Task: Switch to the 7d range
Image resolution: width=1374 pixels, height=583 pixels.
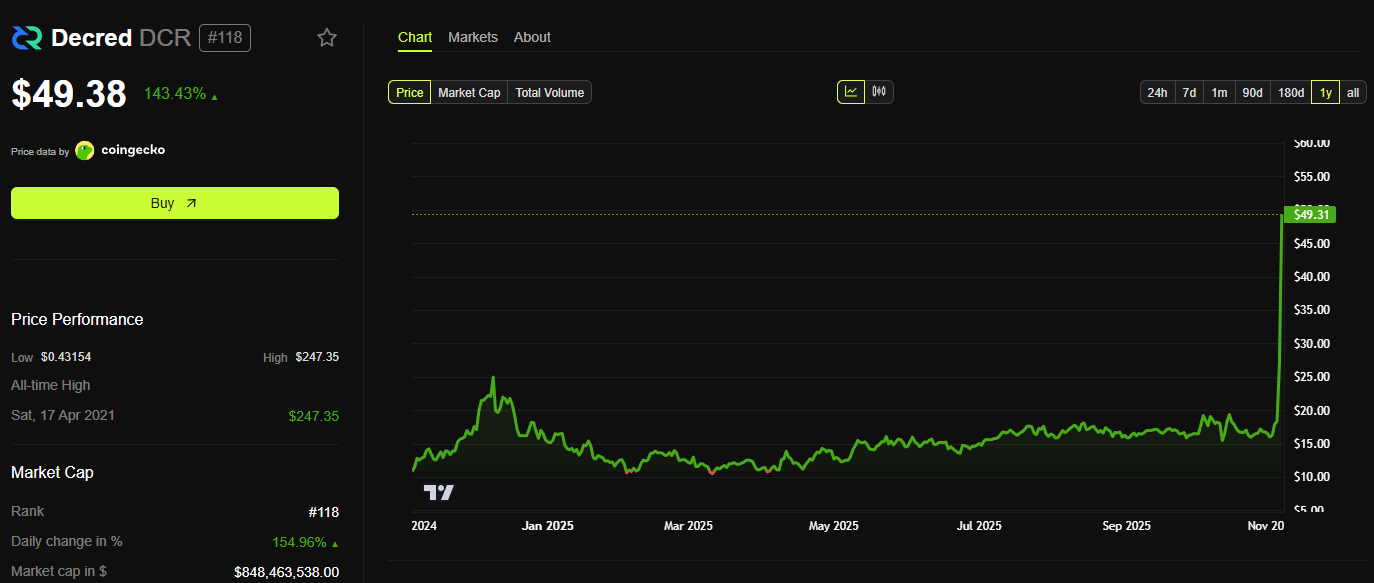Action: pos(1189,92)
